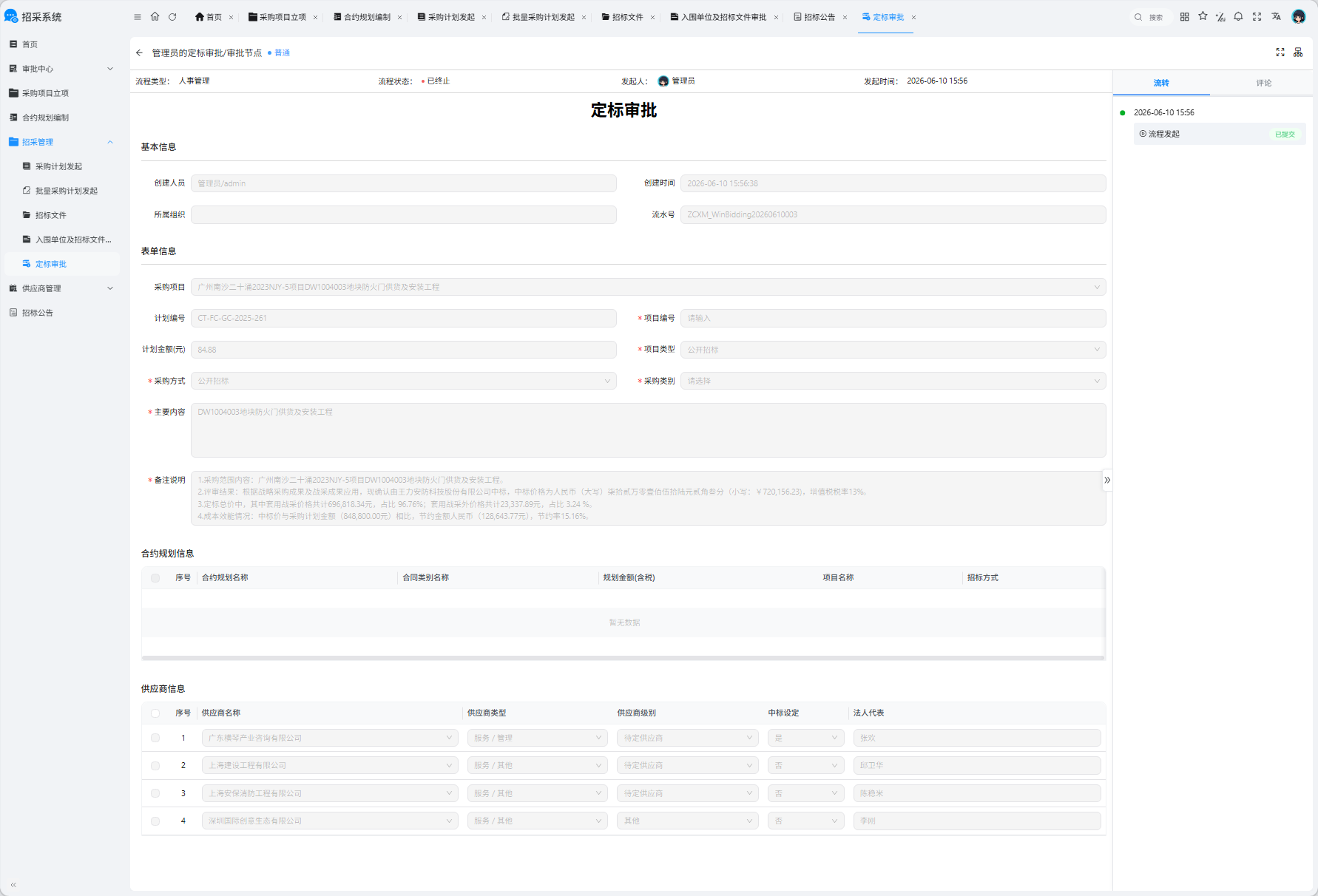Open the flowchart diagram icon
1318x896 pixels.
[x=1298, y=52]
